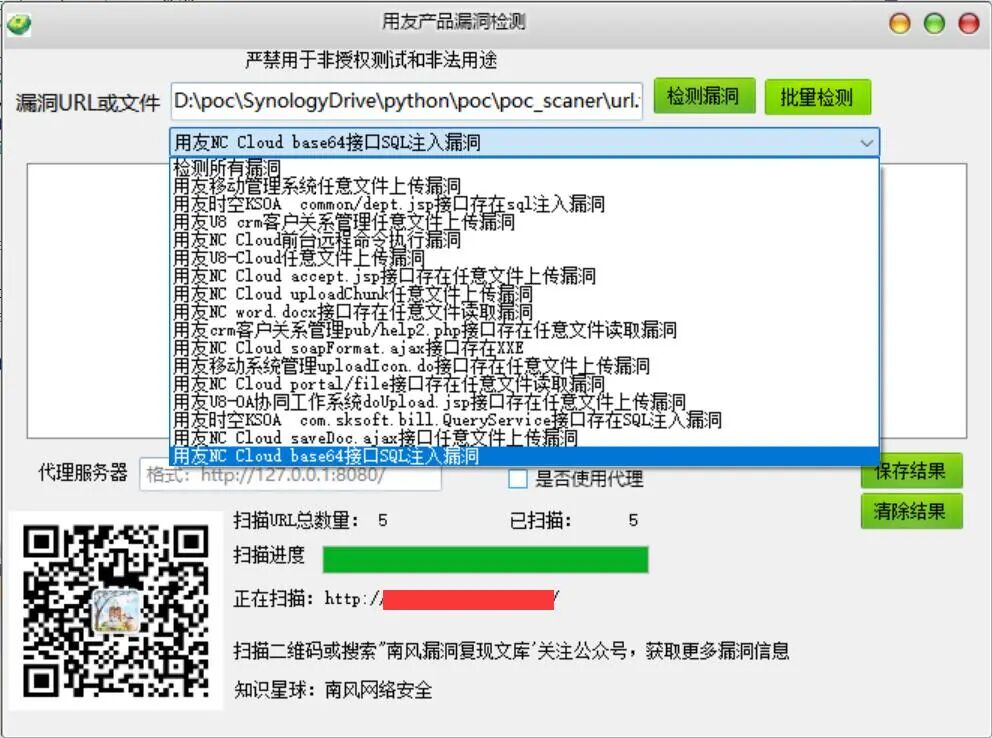Select 用友NC Cloud saveDoc.ajax upload option

click(524, 438)
